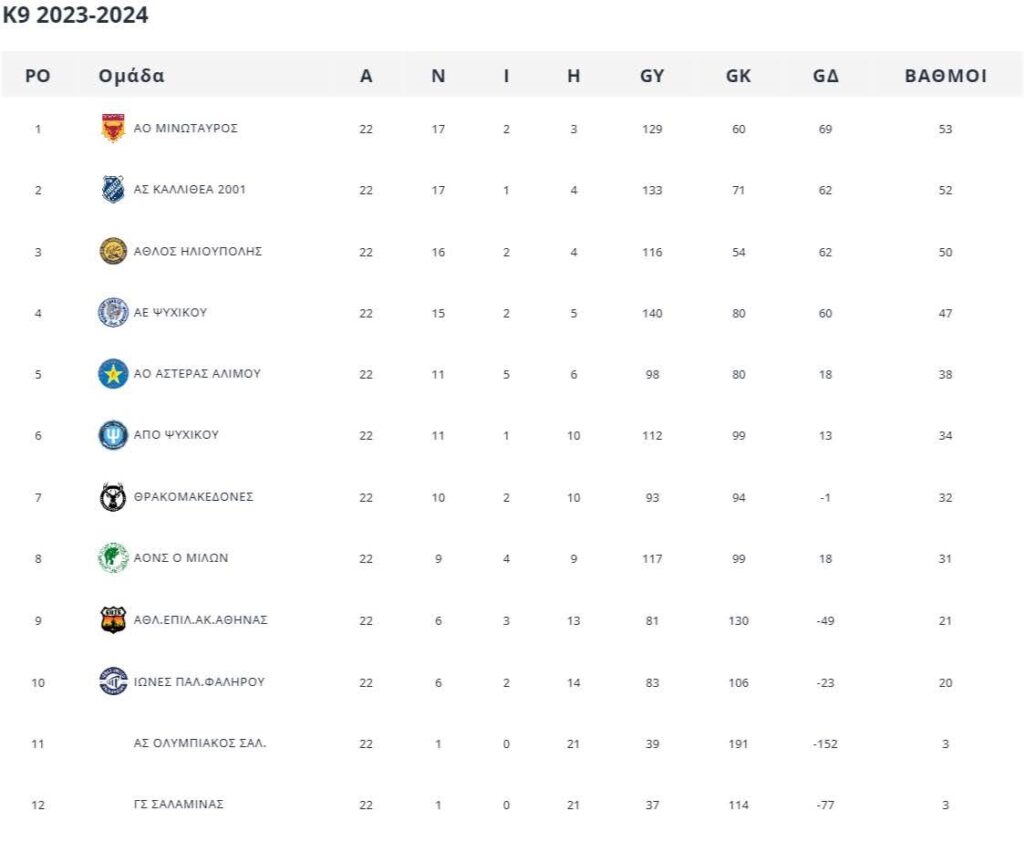Viewport: 1024px width, 842px height.
Task: Click the ΑΟ ΑΣΤΕΡΑΣ ΑΛΙΜΟΥ star logo
Action: (x=113, y=374)
